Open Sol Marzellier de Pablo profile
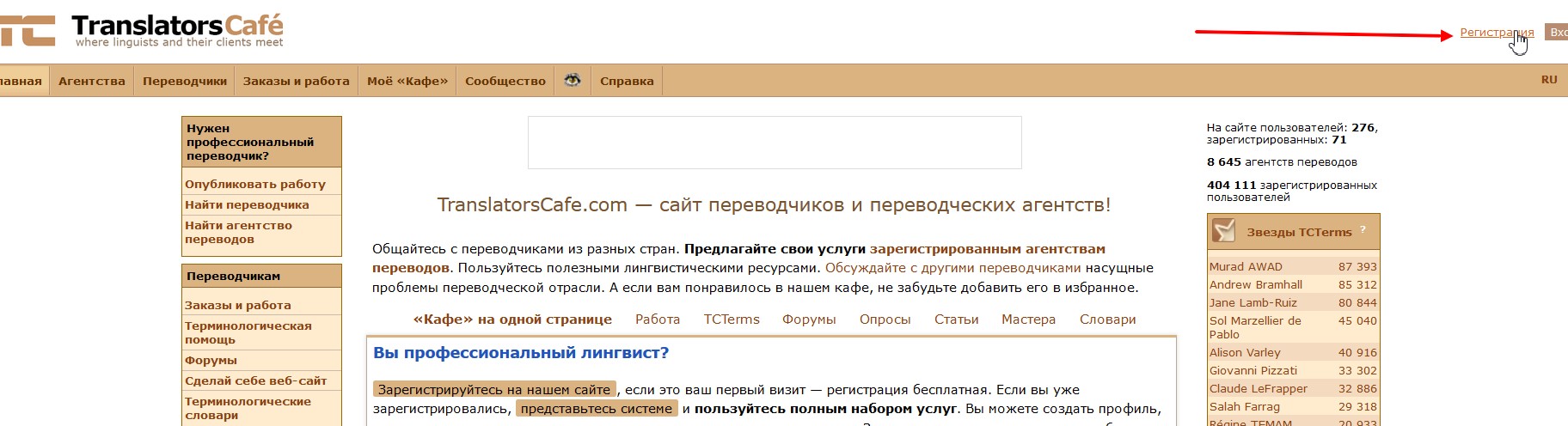The image size is (1568, 426). (x=1255, y=327)
